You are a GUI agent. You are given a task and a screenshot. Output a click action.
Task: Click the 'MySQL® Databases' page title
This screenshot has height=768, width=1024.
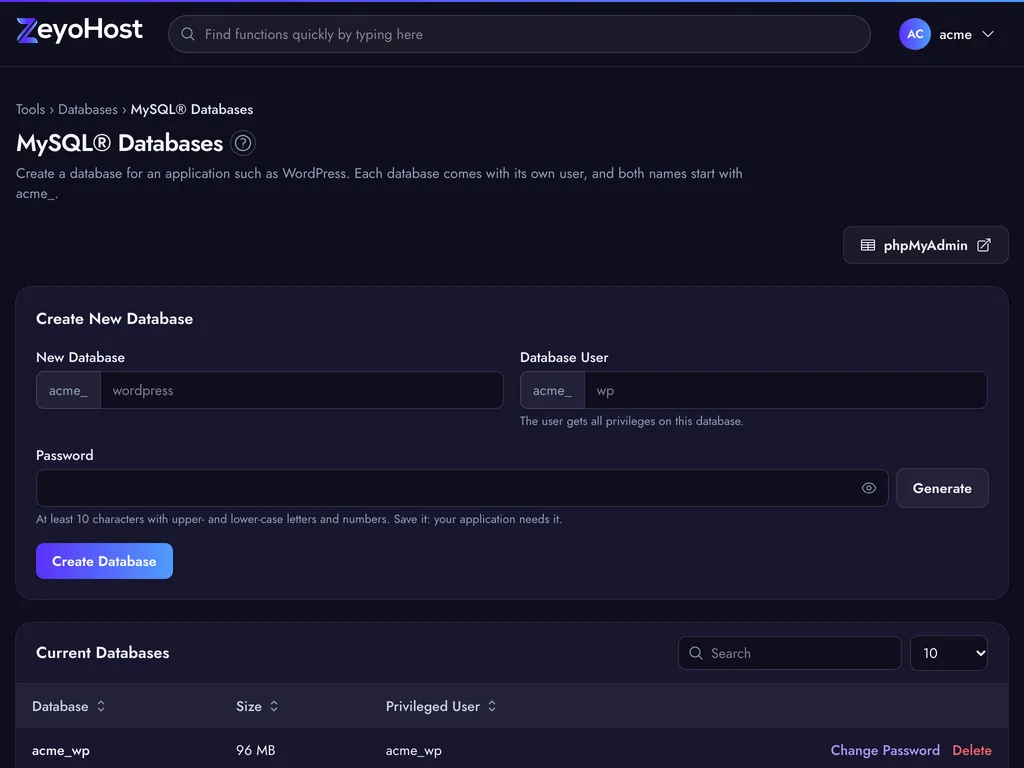click(120, 143)
